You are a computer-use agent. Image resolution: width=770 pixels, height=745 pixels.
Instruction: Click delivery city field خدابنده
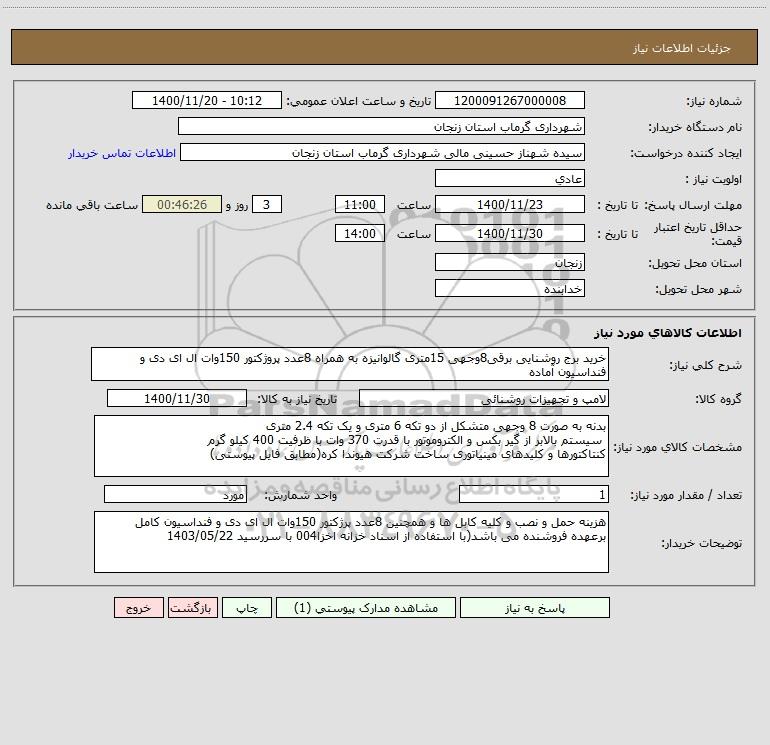510,288
